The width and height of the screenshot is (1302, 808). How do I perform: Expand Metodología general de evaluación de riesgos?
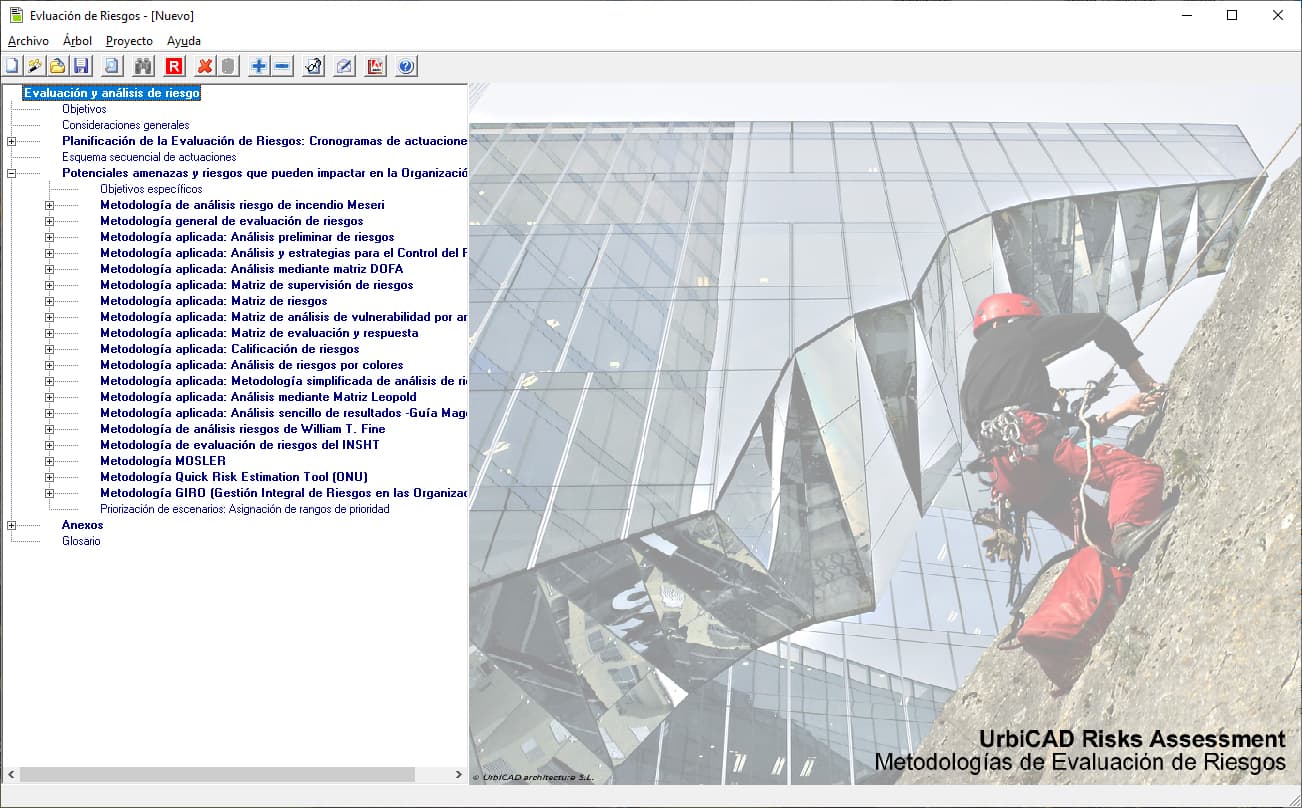[49, 221]
